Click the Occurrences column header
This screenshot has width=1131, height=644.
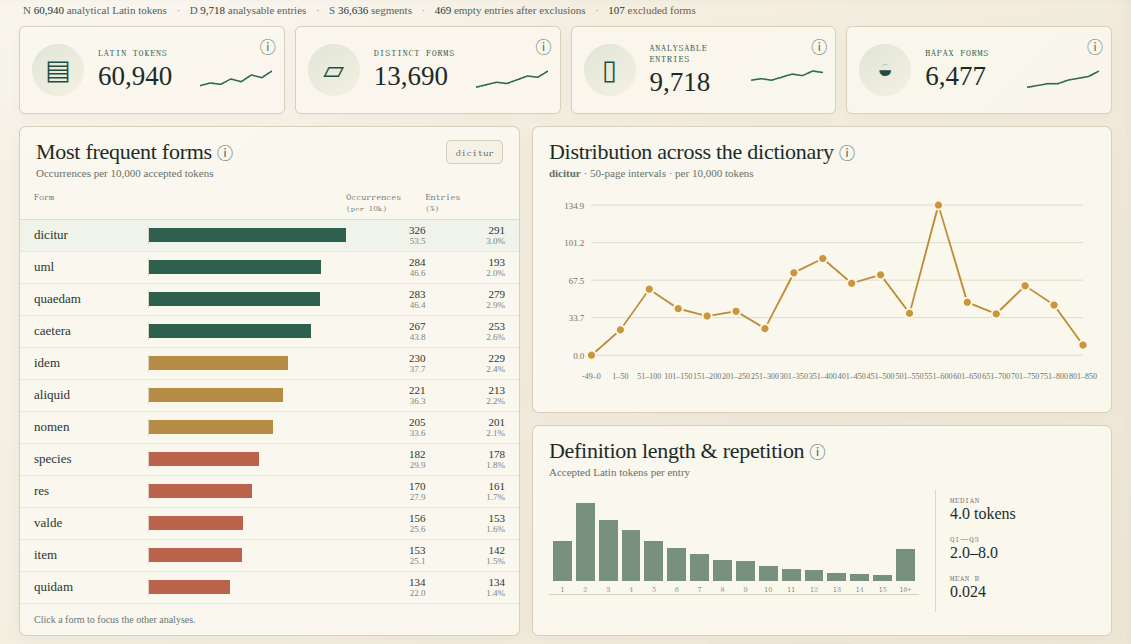point(373,203)
